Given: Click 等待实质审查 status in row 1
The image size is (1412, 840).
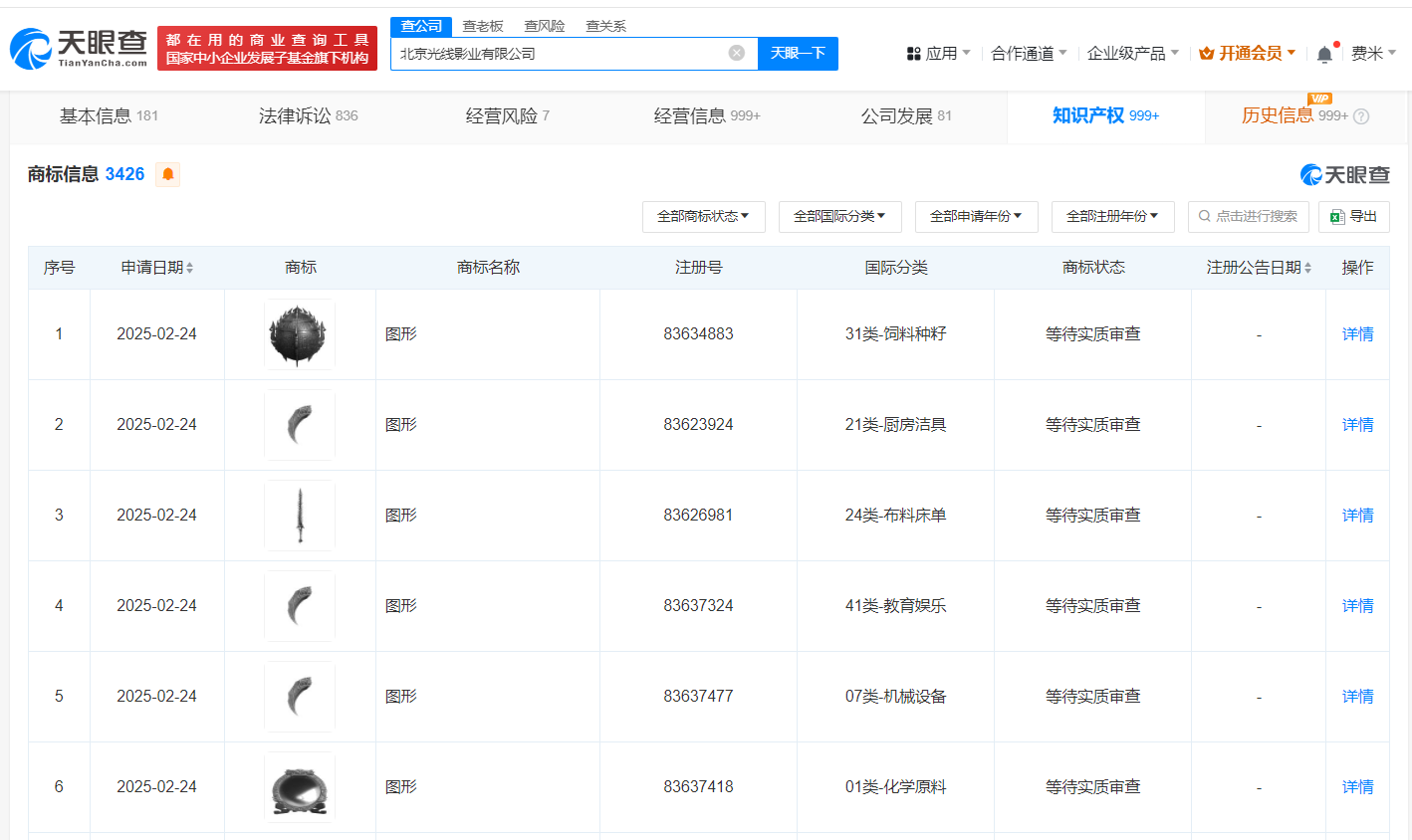Looking at the screenshot, I should (1093, 334).
